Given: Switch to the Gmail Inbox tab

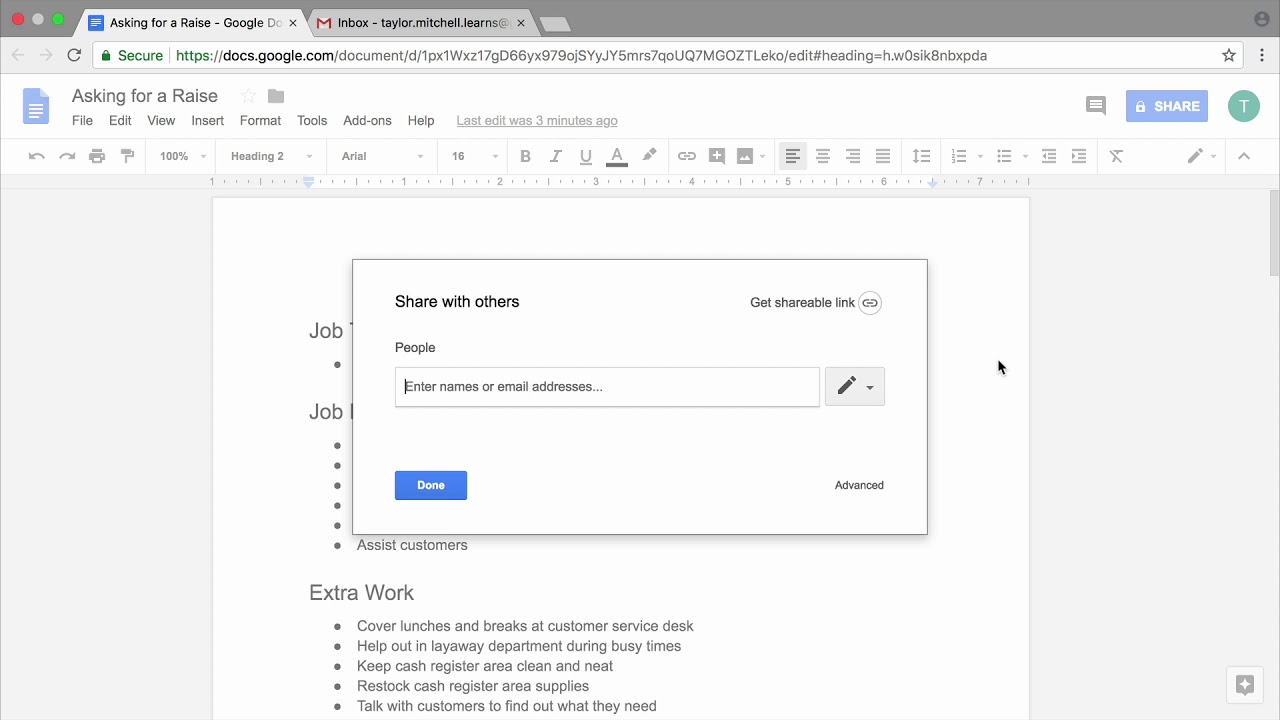Looking at the screenshot, I should tap(422, 22).
